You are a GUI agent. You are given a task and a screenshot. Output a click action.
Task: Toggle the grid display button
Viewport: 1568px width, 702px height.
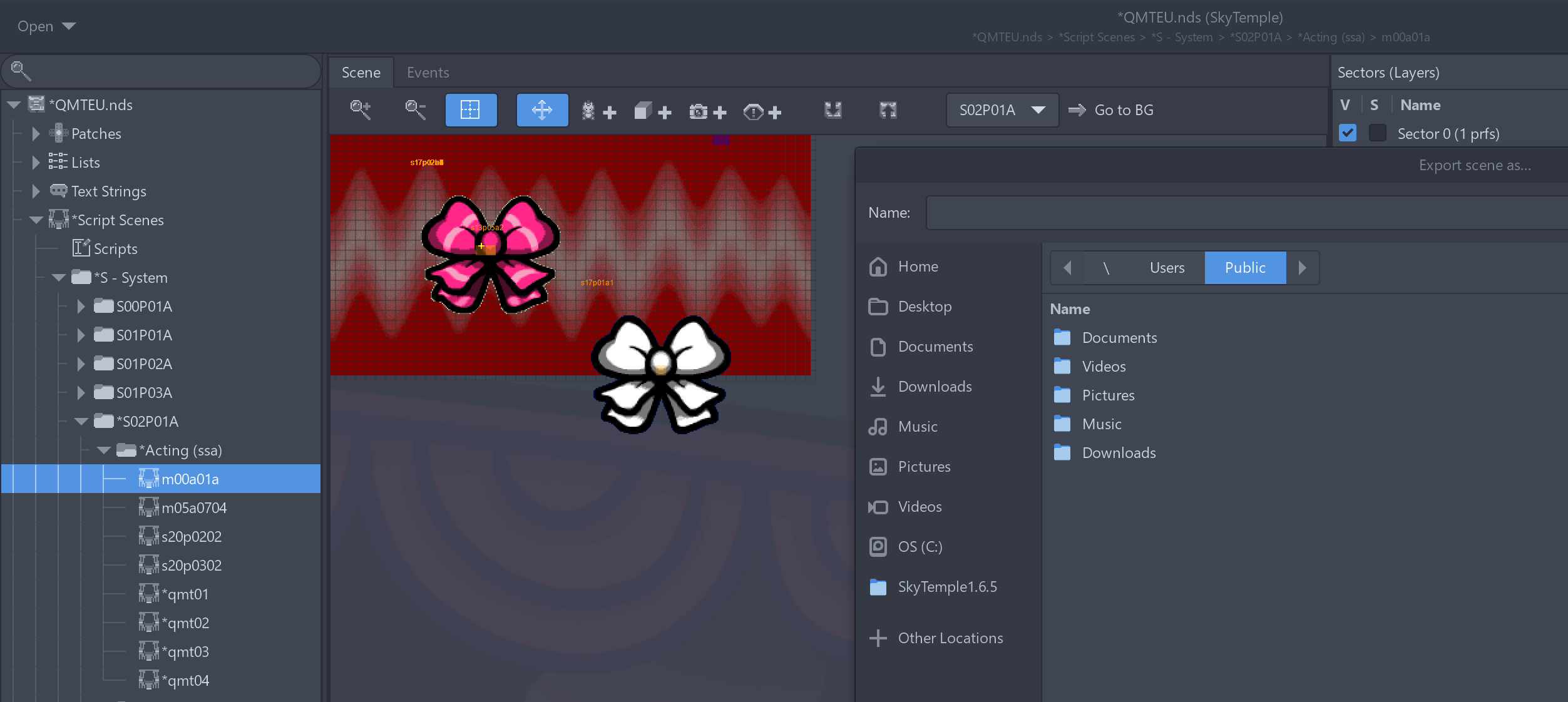[x=471, y=110]
